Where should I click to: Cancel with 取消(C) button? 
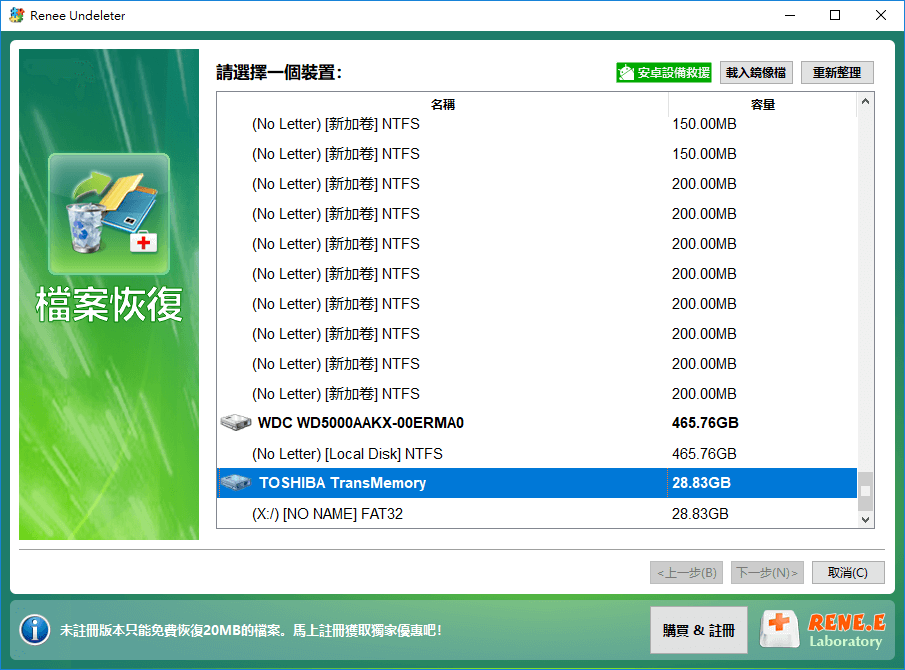[848, 572]
